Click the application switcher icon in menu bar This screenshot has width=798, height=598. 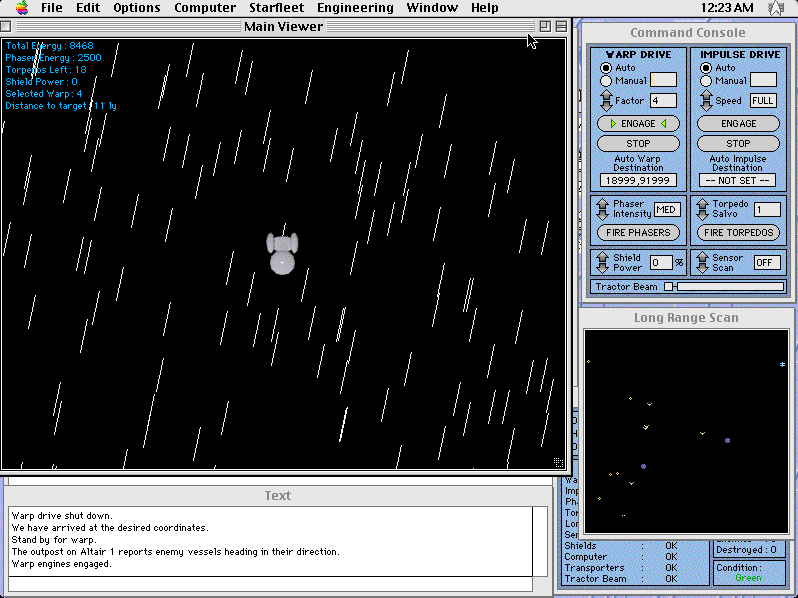coord(776,8)
